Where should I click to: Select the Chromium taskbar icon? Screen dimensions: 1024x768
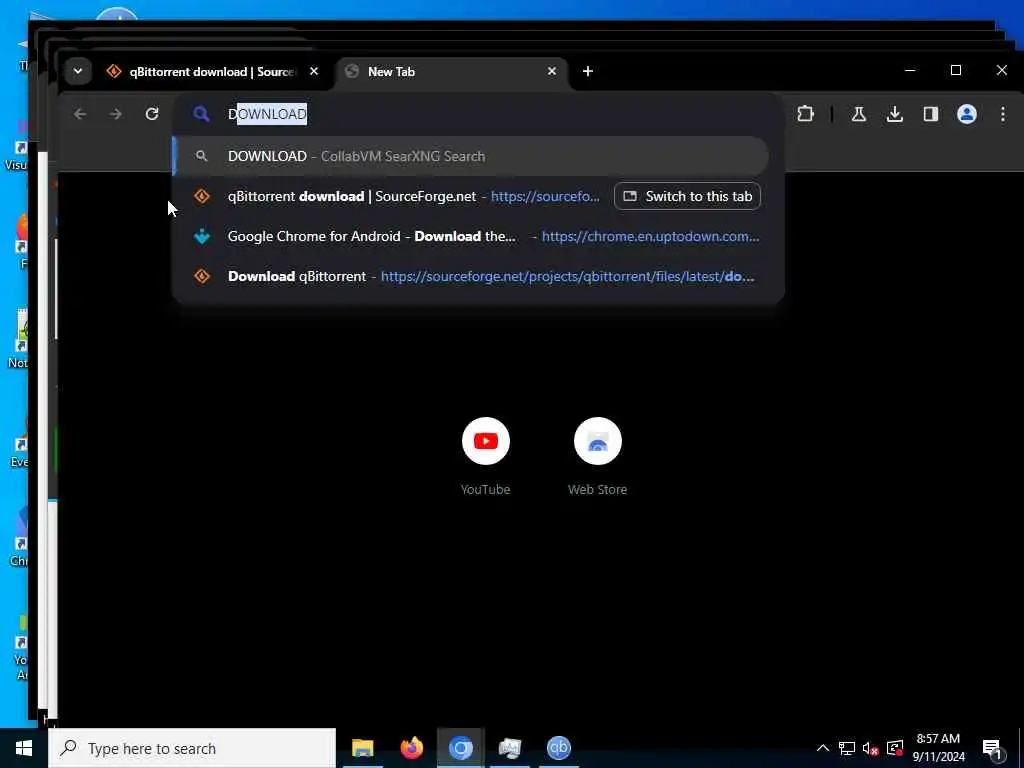460,748
